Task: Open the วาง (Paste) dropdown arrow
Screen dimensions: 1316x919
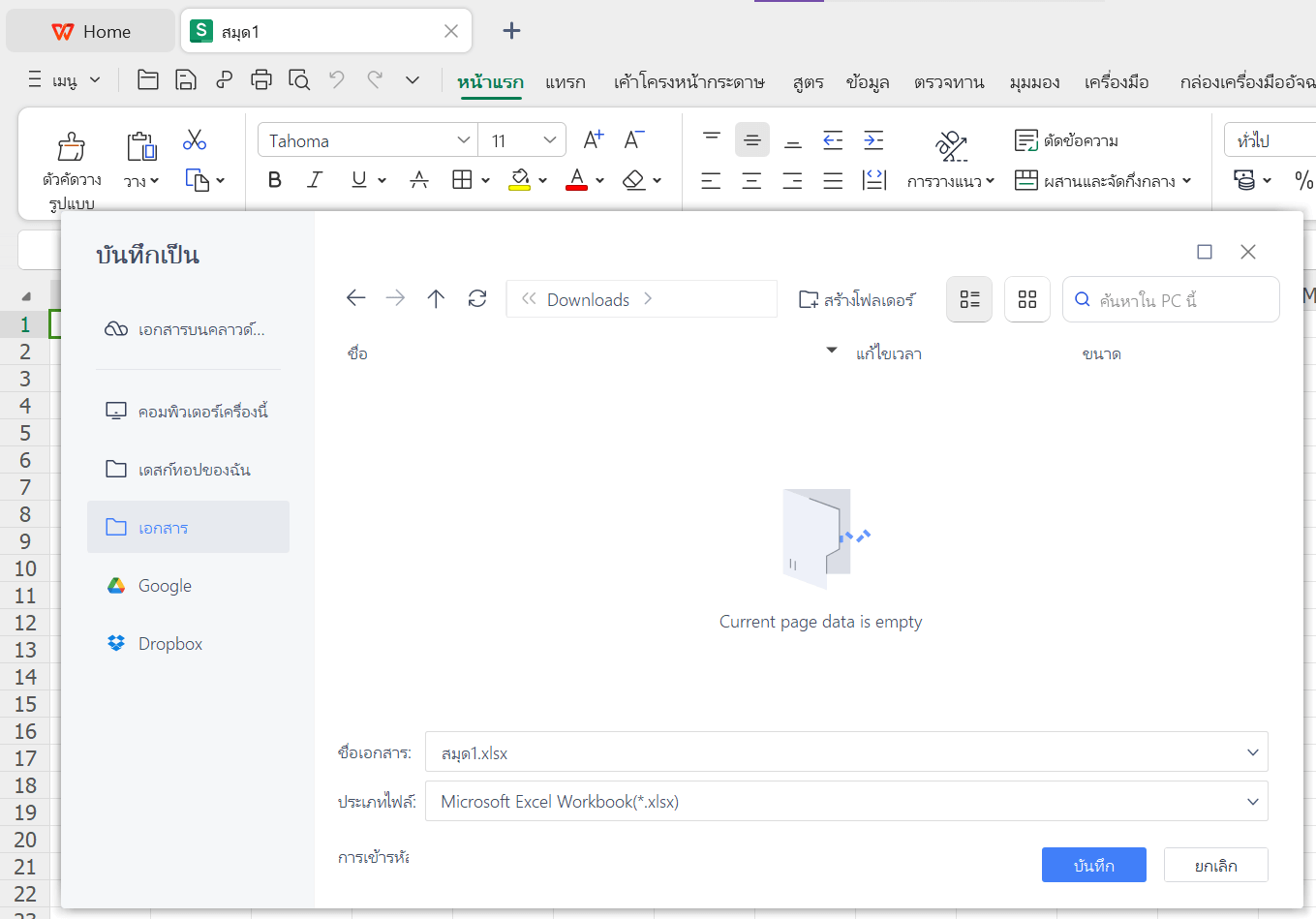Action: click(153, 180)
